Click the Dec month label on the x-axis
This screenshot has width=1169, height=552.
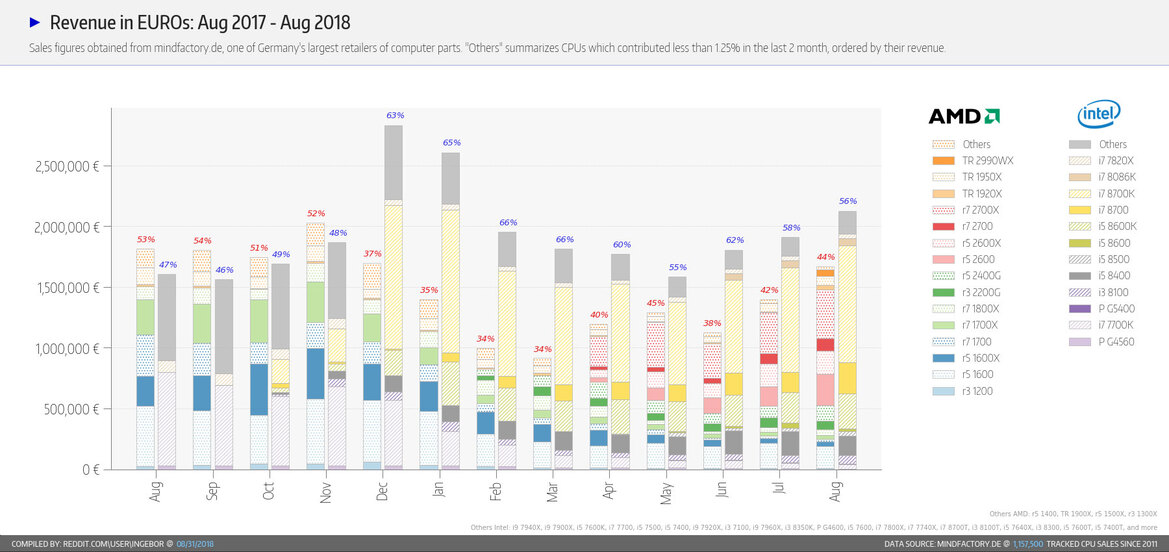pyautogui.click(x=383, y=491)
